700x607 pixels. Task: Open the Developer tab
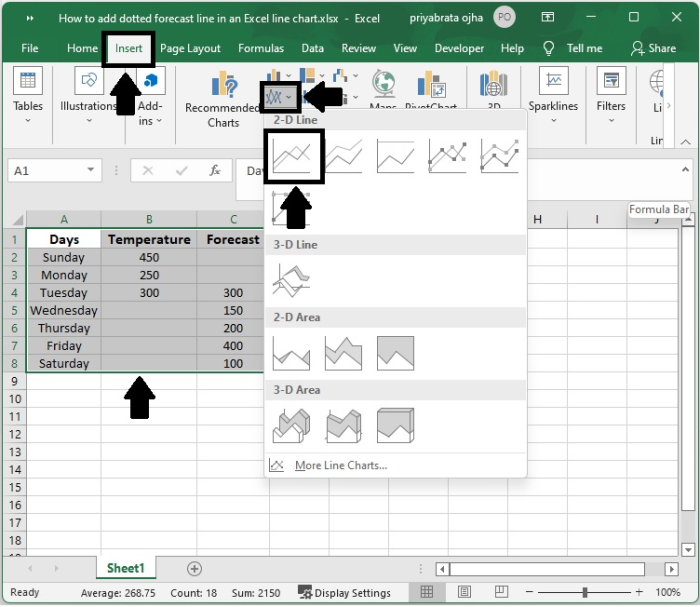(x=459, y=48)
